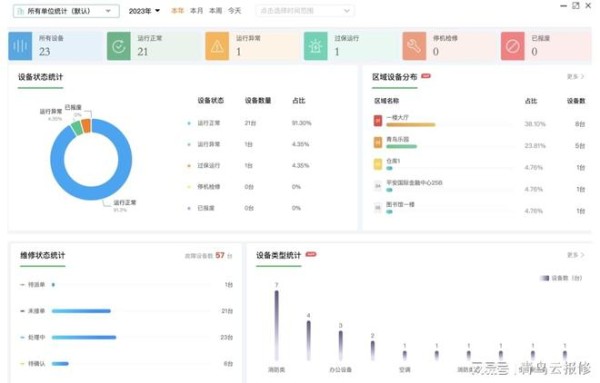The width and height of the screenshot is (600, 383).
Task: Click the red rank badge for 一楼大厅
Action: 378,121
